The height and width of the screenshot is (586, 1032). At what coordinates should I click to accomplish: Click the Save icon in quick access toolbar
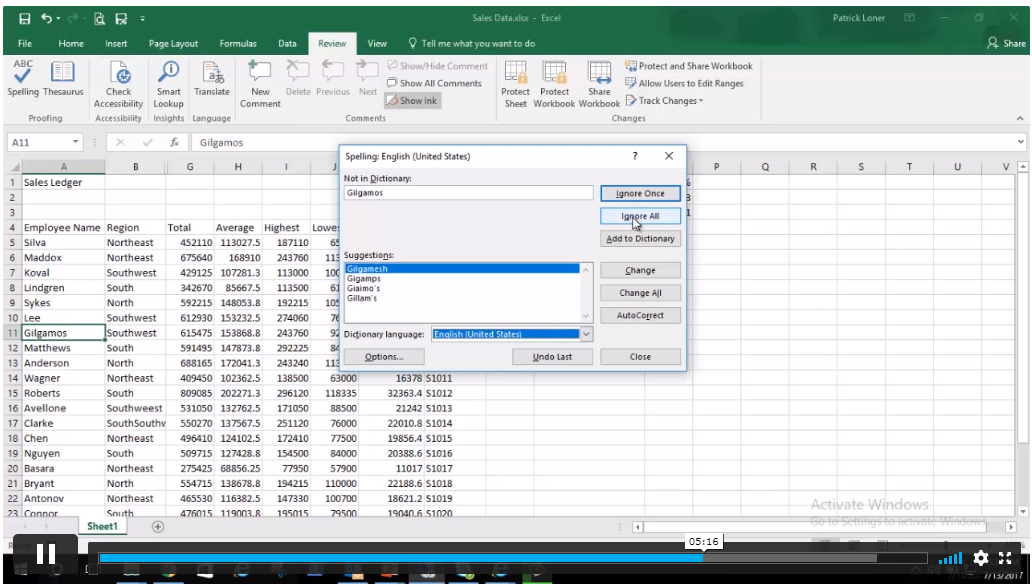24,18
